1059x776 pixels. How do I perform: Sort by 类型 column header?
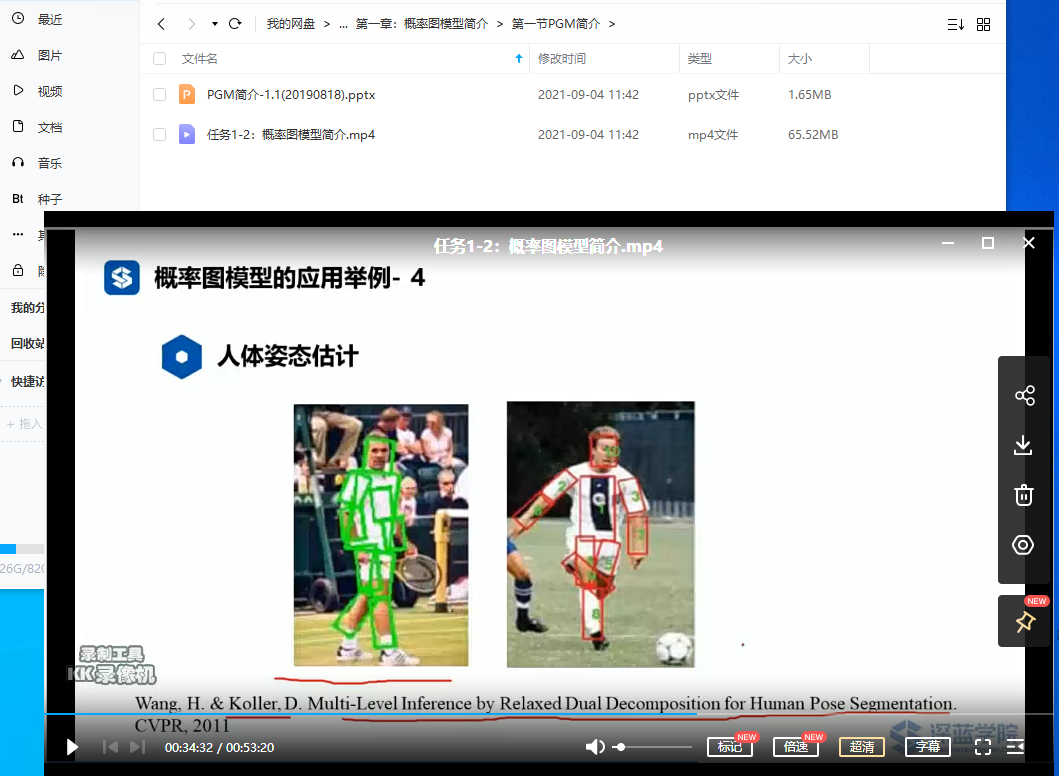click(x=700, y=59)
